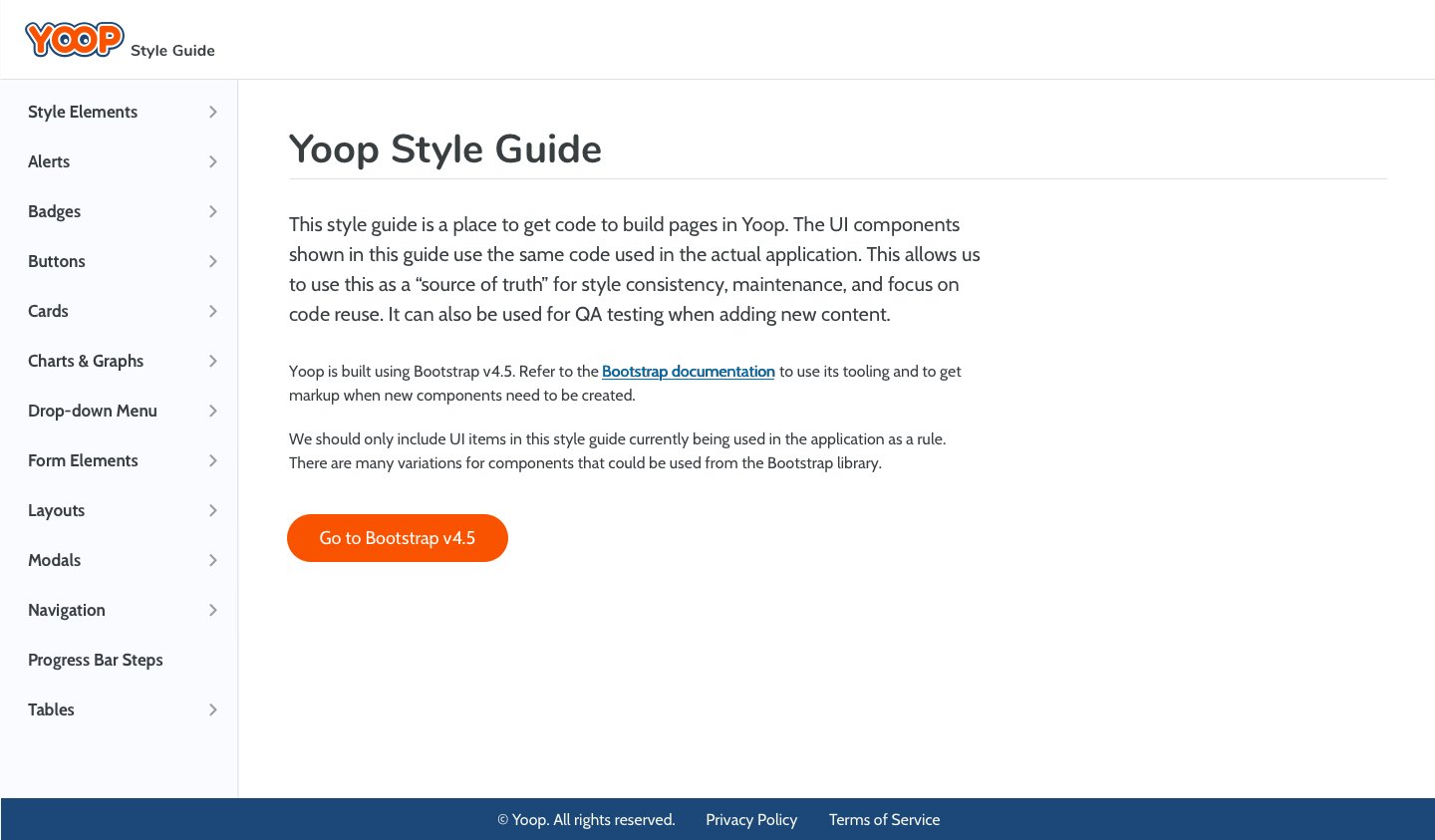Click the Yoop Style Guide heading

(445, 149)
